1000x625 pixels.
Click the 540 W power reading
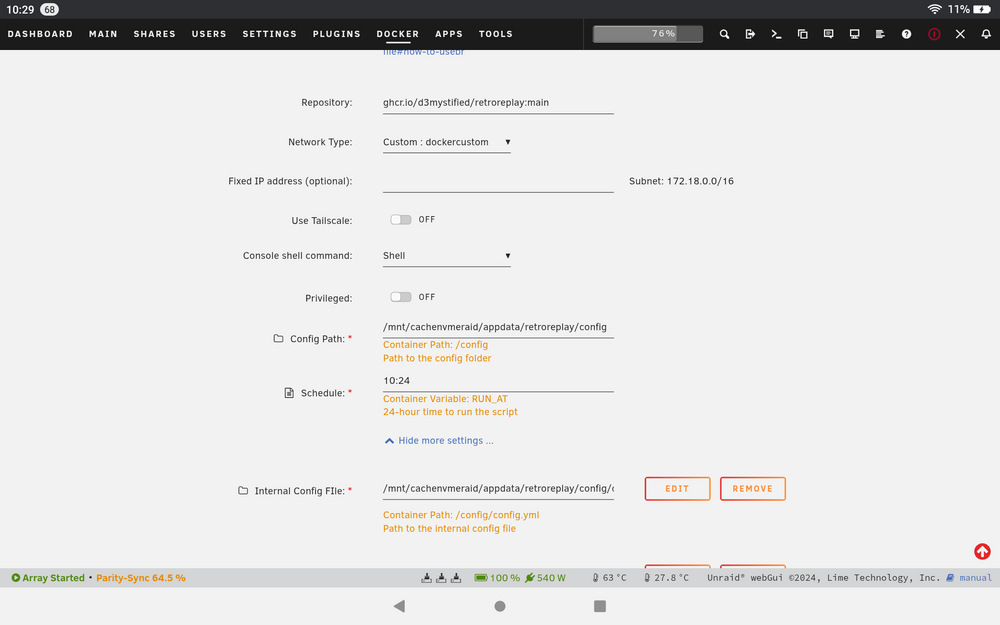(x=551, y=578)
